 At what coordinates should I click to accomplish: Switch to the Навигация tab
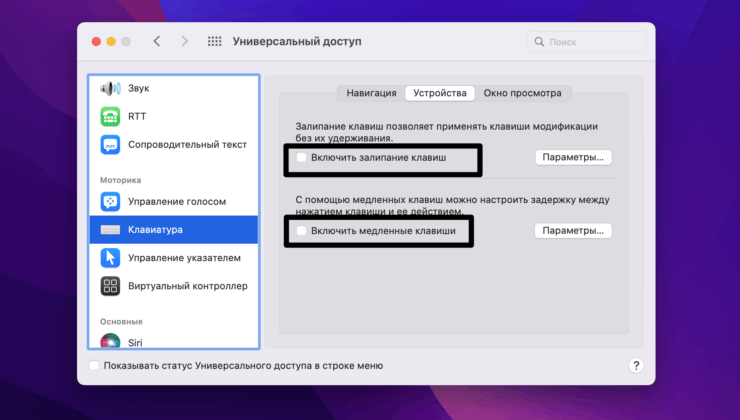point(371,93)
